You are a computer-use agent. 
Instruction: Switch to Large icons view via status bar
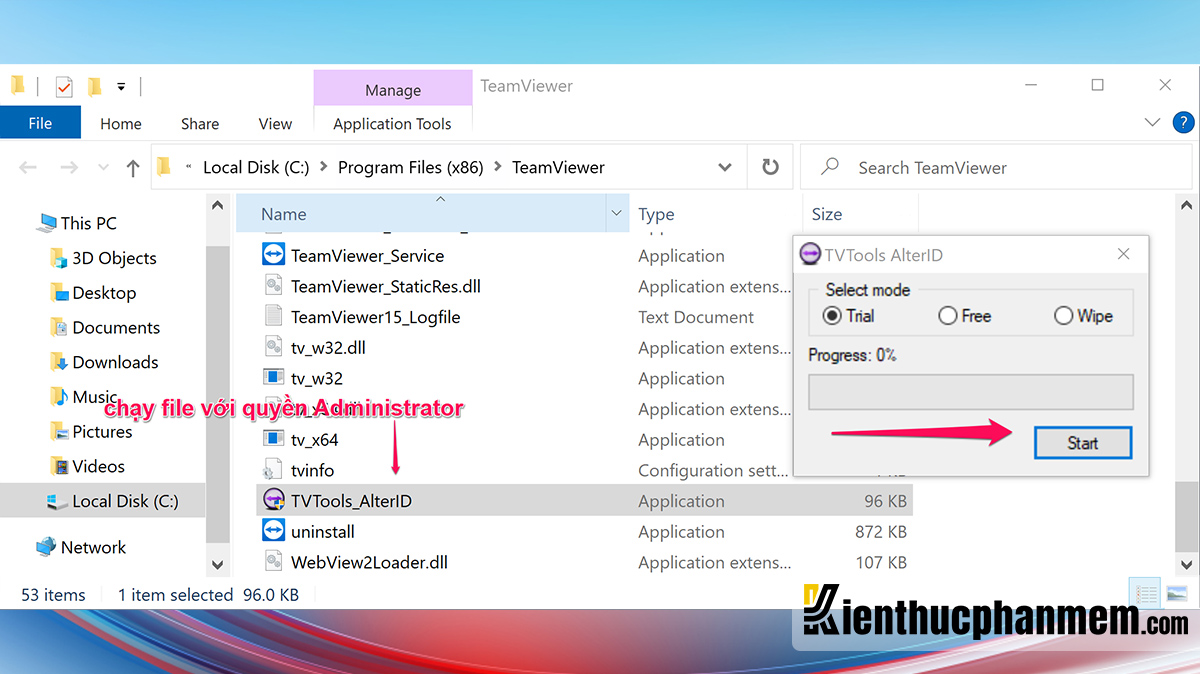coord(1176,595)
